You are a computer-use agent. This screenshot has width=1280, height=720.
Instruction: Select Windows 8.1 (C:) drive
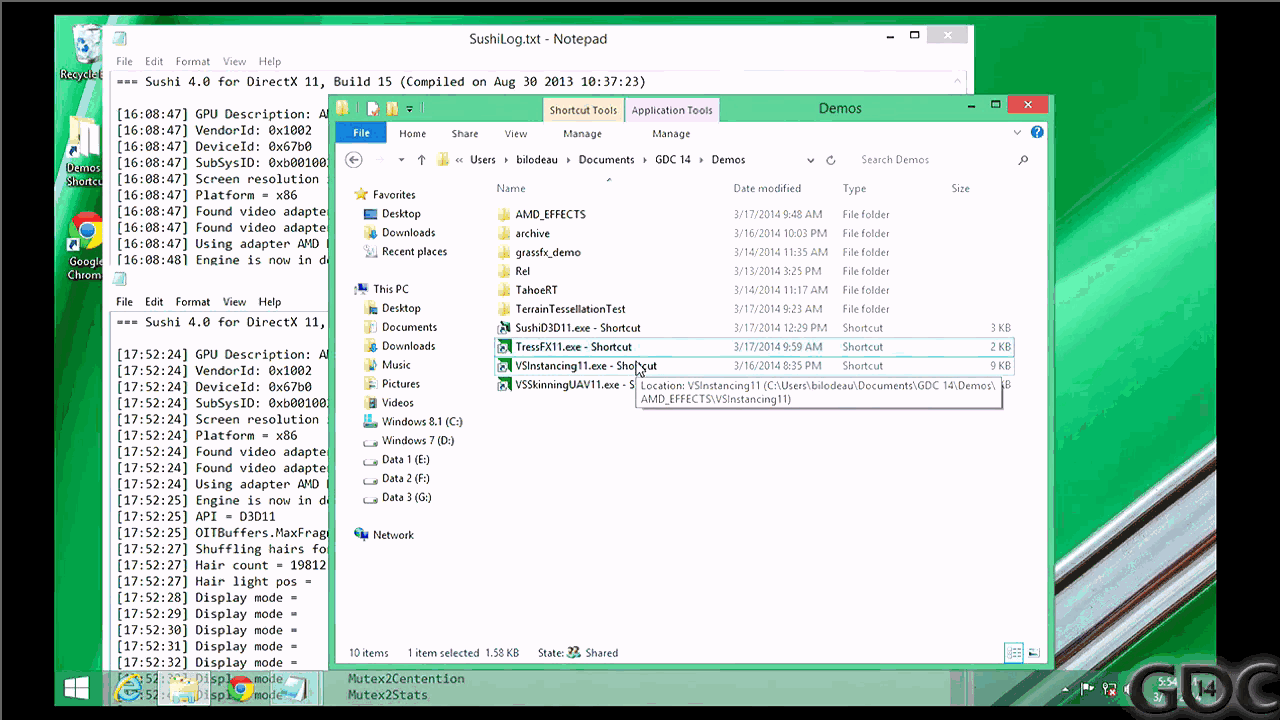(x=422, y=422)
